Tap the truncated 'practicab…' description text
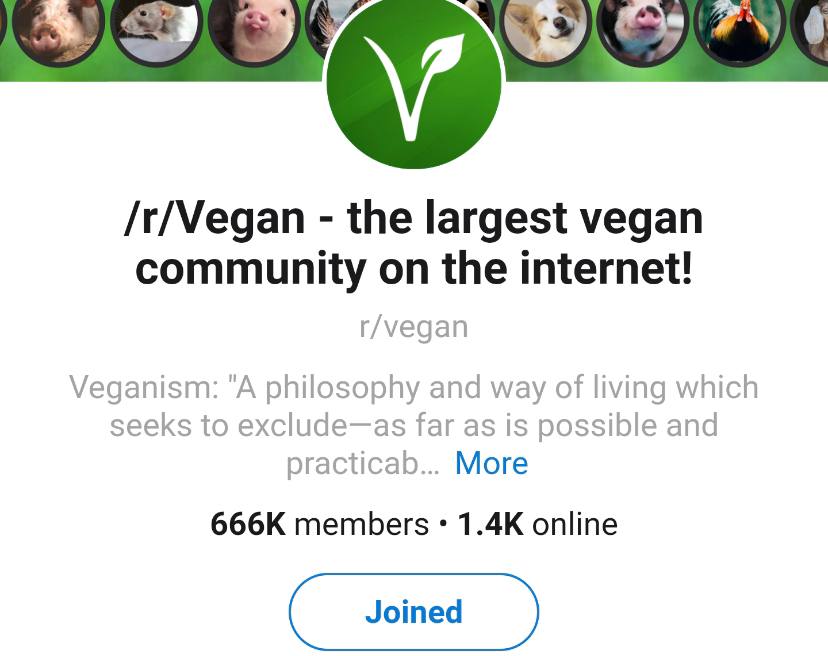The width and height of the screenshot is (828, 656). [x=362, y=463]
